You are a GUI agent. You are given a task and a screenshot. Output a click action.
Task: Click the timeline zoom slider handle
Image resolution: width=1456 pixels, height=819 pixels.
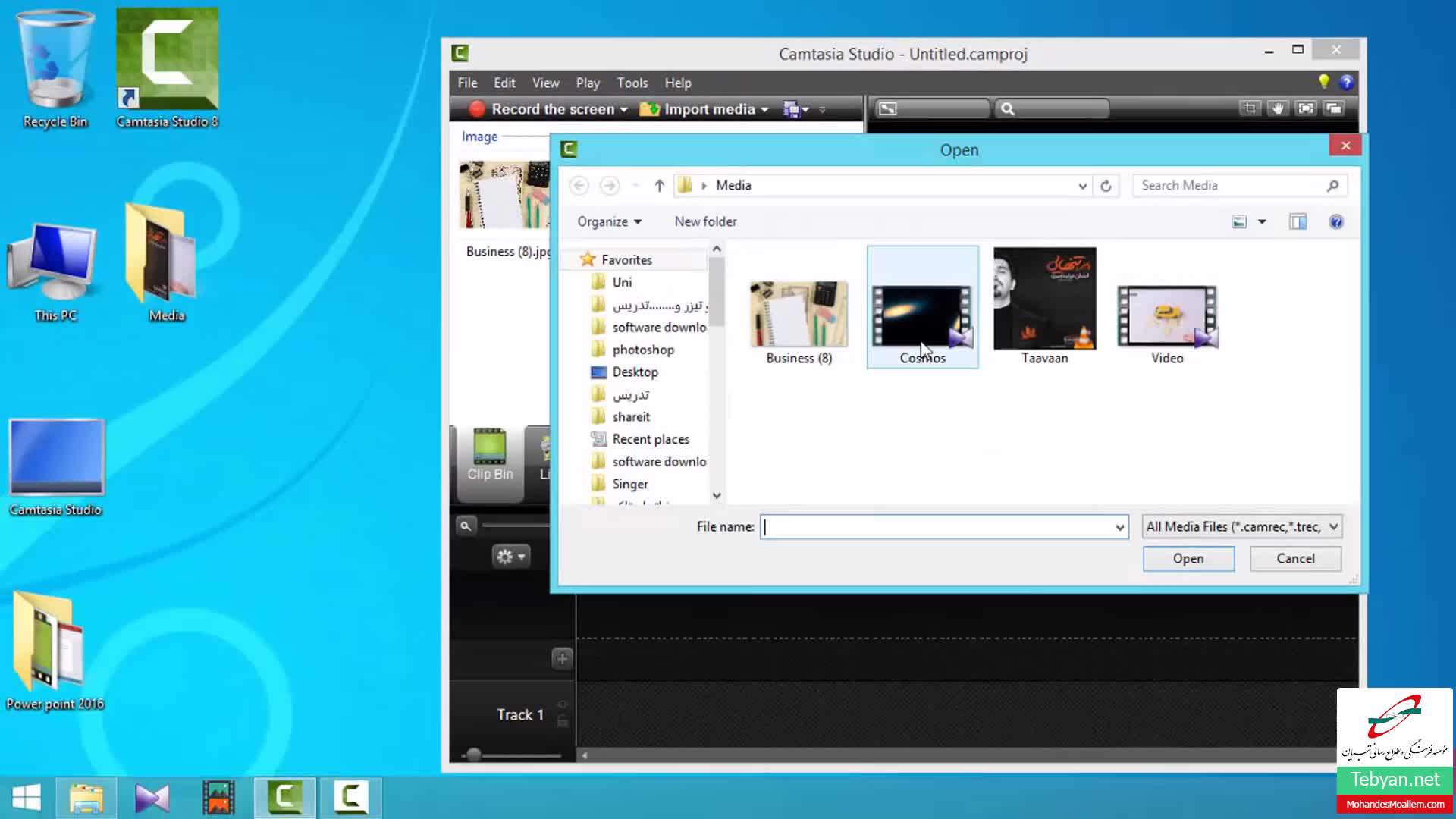coord(474,755)
